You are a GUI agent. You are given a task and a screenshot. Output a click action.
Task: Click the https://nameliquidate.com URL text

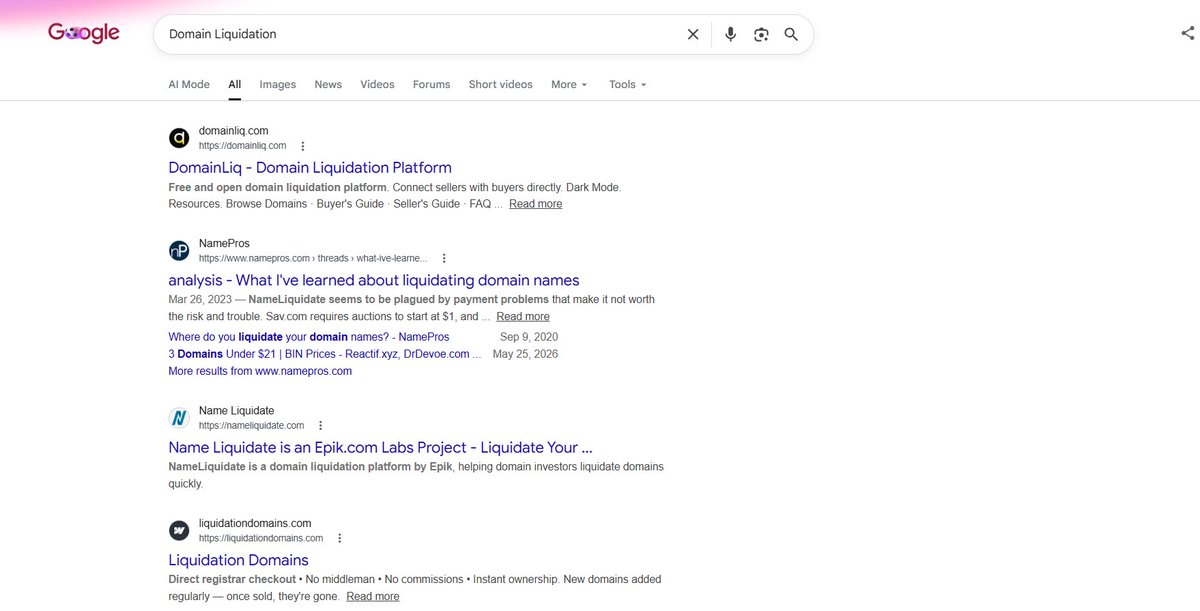click(251, 426)
